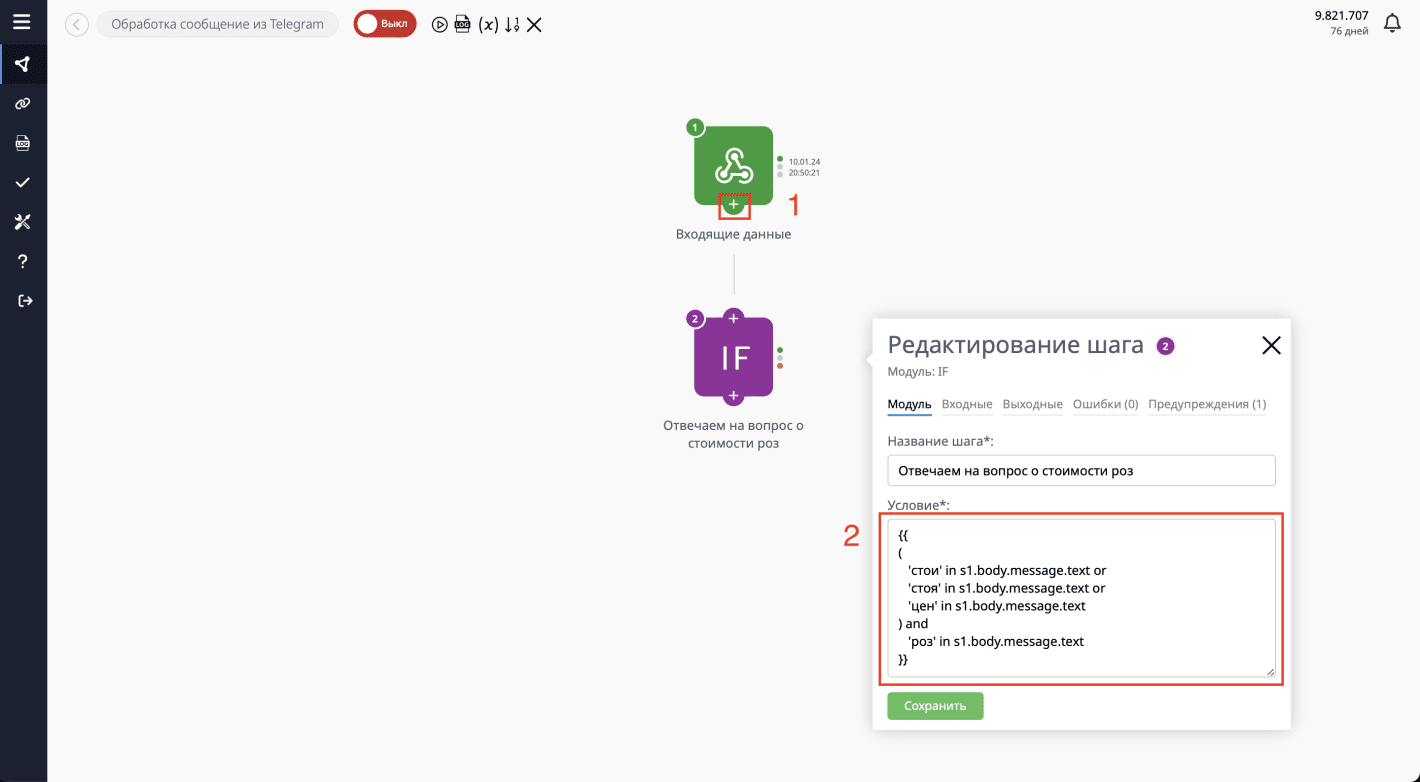Viewport: 1420px width, 782px height.
Task: Click the numeric sort icon in the toolbar
Action: tap(513, 24)
